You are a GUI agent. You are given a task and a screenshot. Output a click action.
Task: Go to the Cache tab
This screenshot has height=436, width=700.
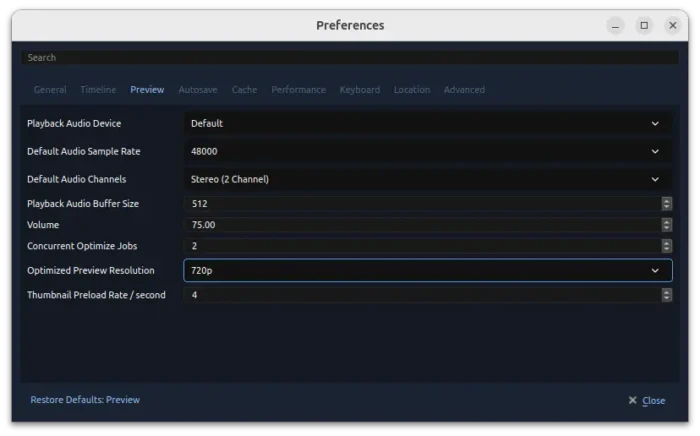click(x=244, y=90)
